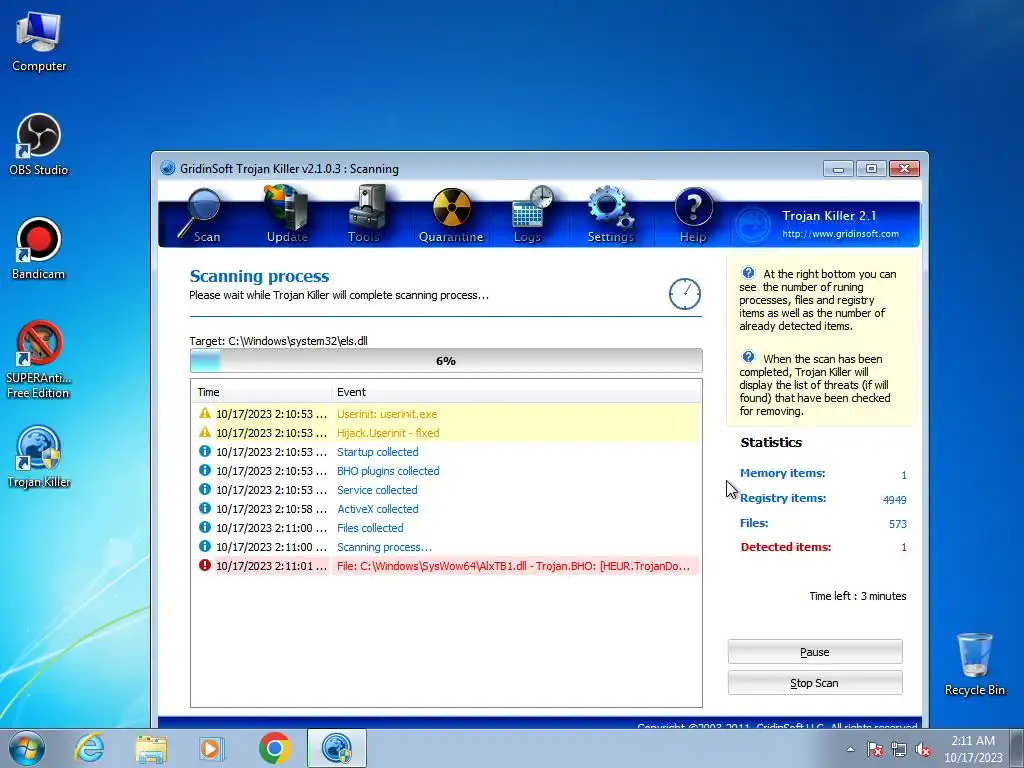Viewport: 1024px width, 768px height.
Task: Click the Pause button
Action: 815,652
